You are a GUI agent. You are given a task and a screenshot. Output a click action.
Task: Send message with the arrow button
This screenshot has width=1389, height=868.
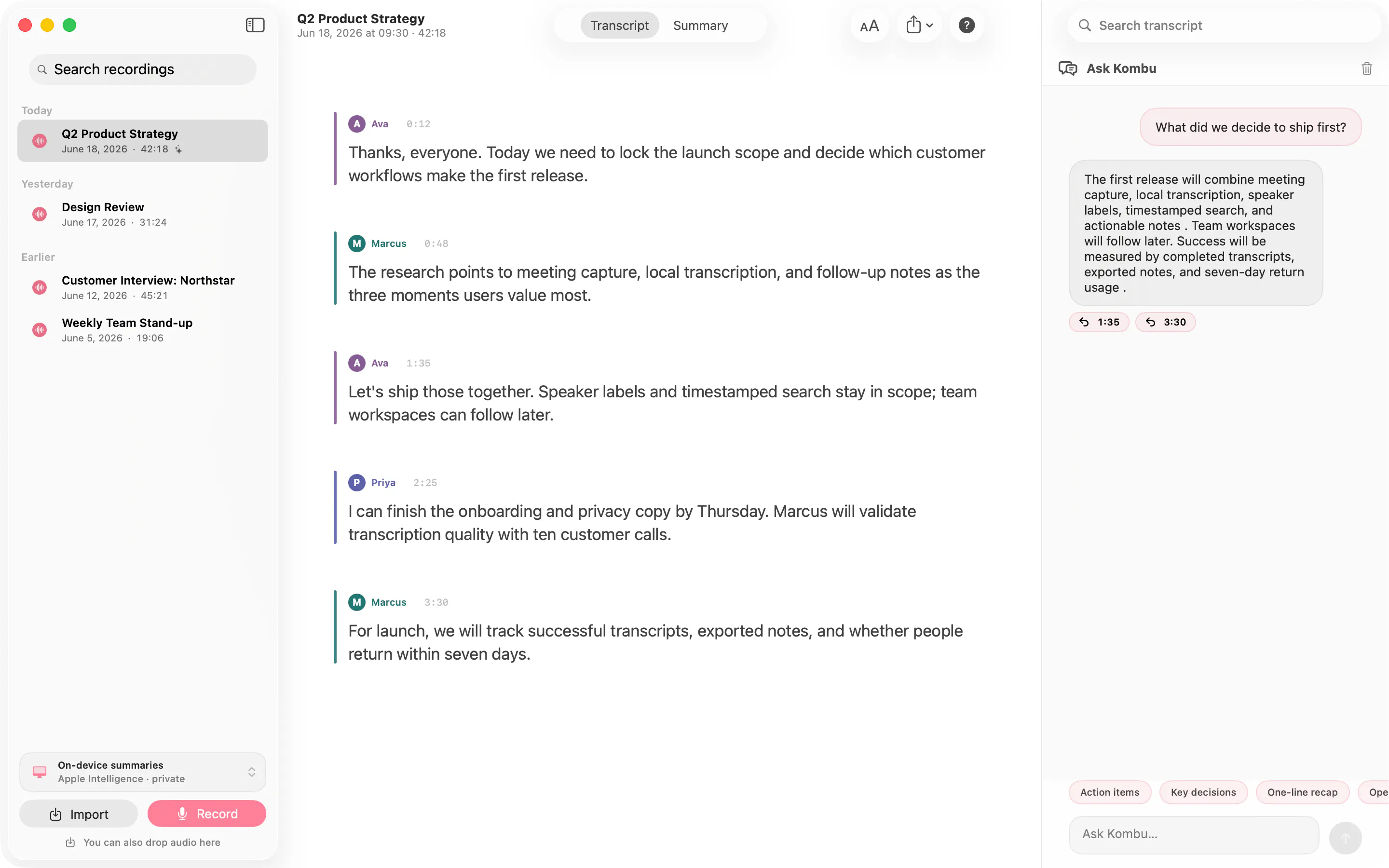click(1345, 838)
